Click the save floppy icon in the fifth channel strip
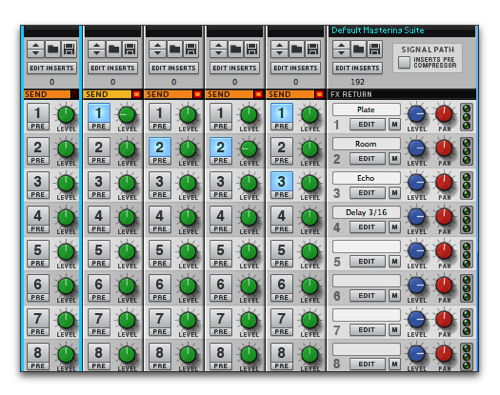The height and width of the screenshot is (395, 500). coord(313,49)
